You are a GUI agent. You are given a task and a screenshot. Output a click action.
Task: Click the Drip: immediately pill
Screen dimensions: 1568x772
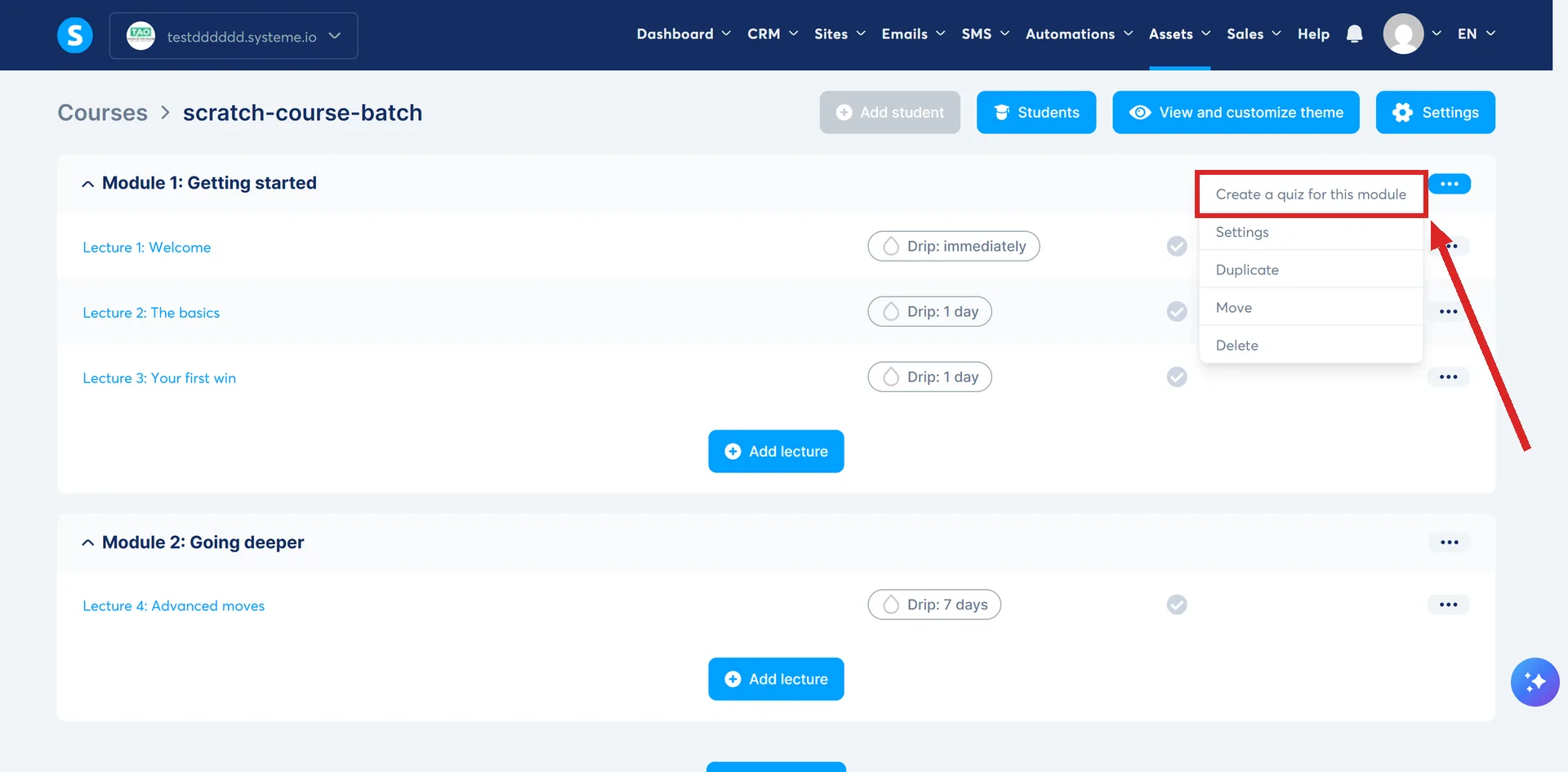[953, 246]
